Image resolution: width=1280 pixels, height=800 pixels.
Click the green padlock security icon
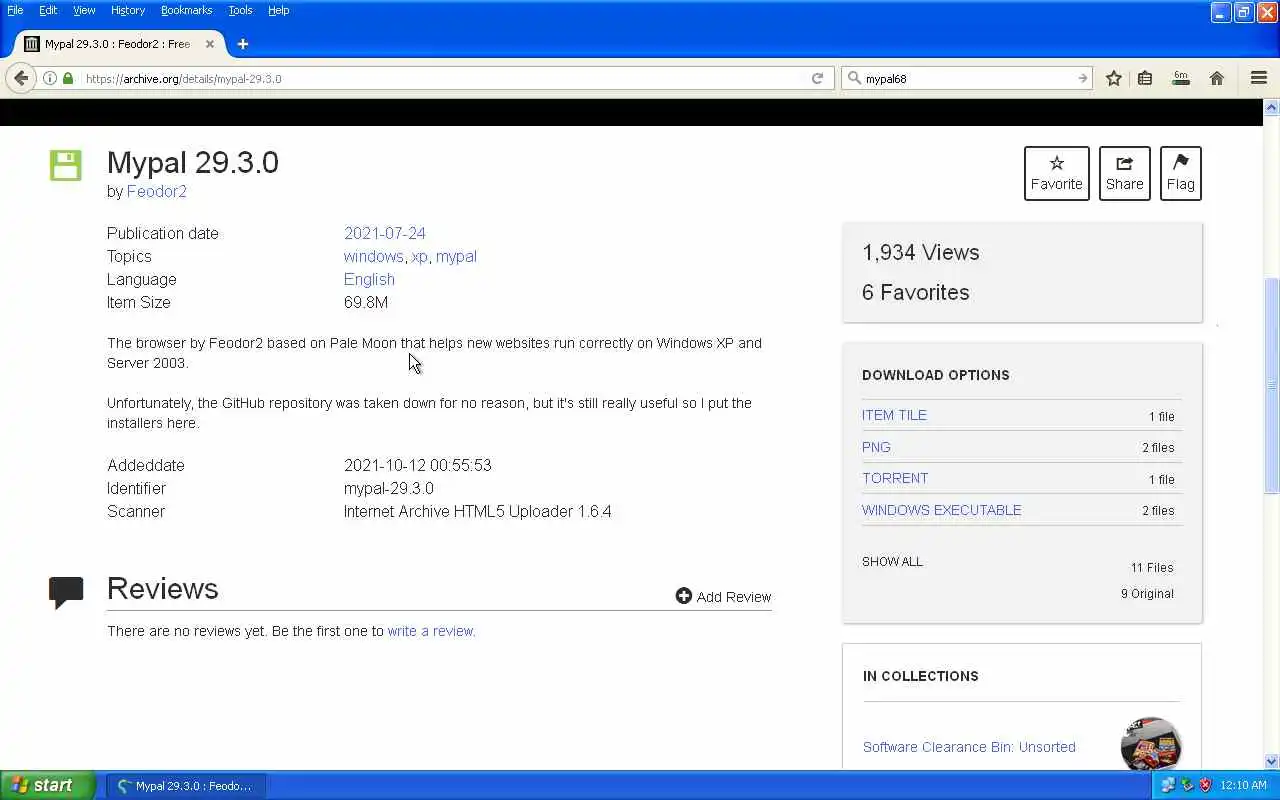tap(68, 78)
